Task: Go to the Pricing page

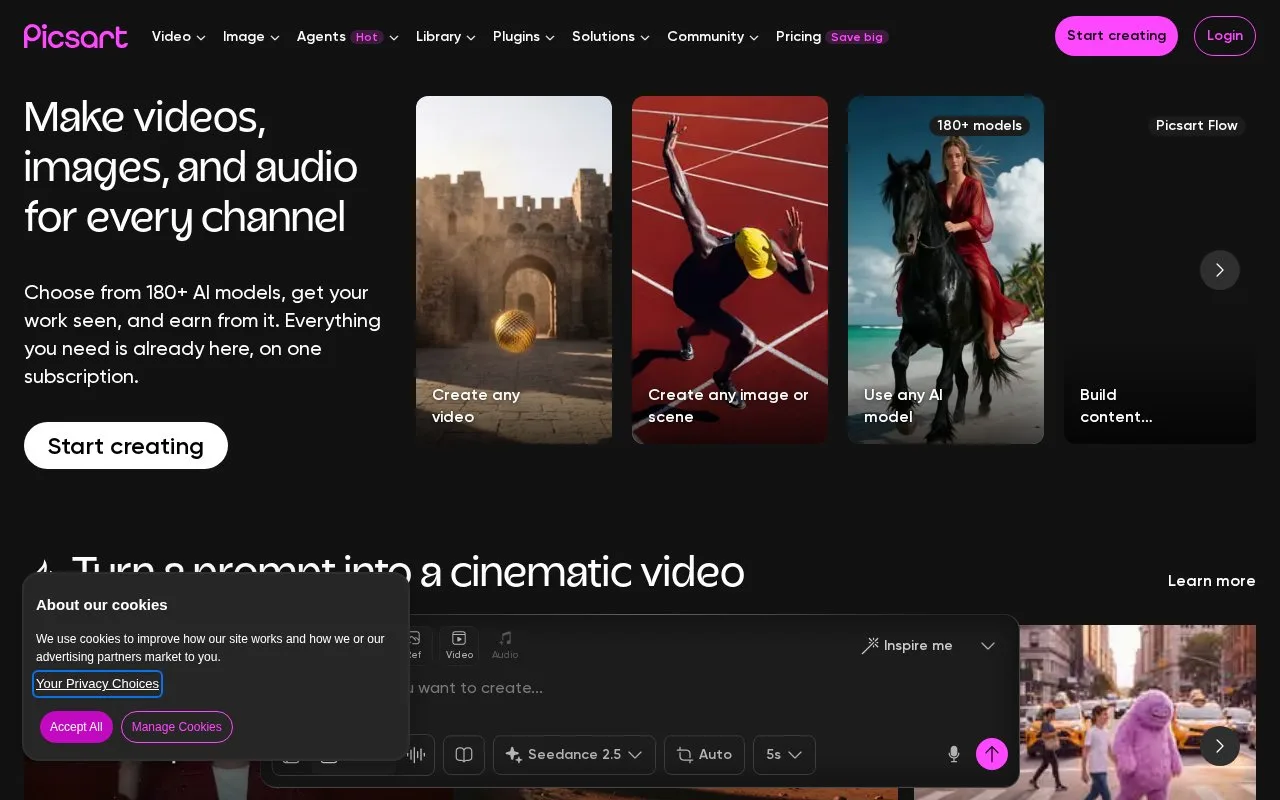Action: 832,37
